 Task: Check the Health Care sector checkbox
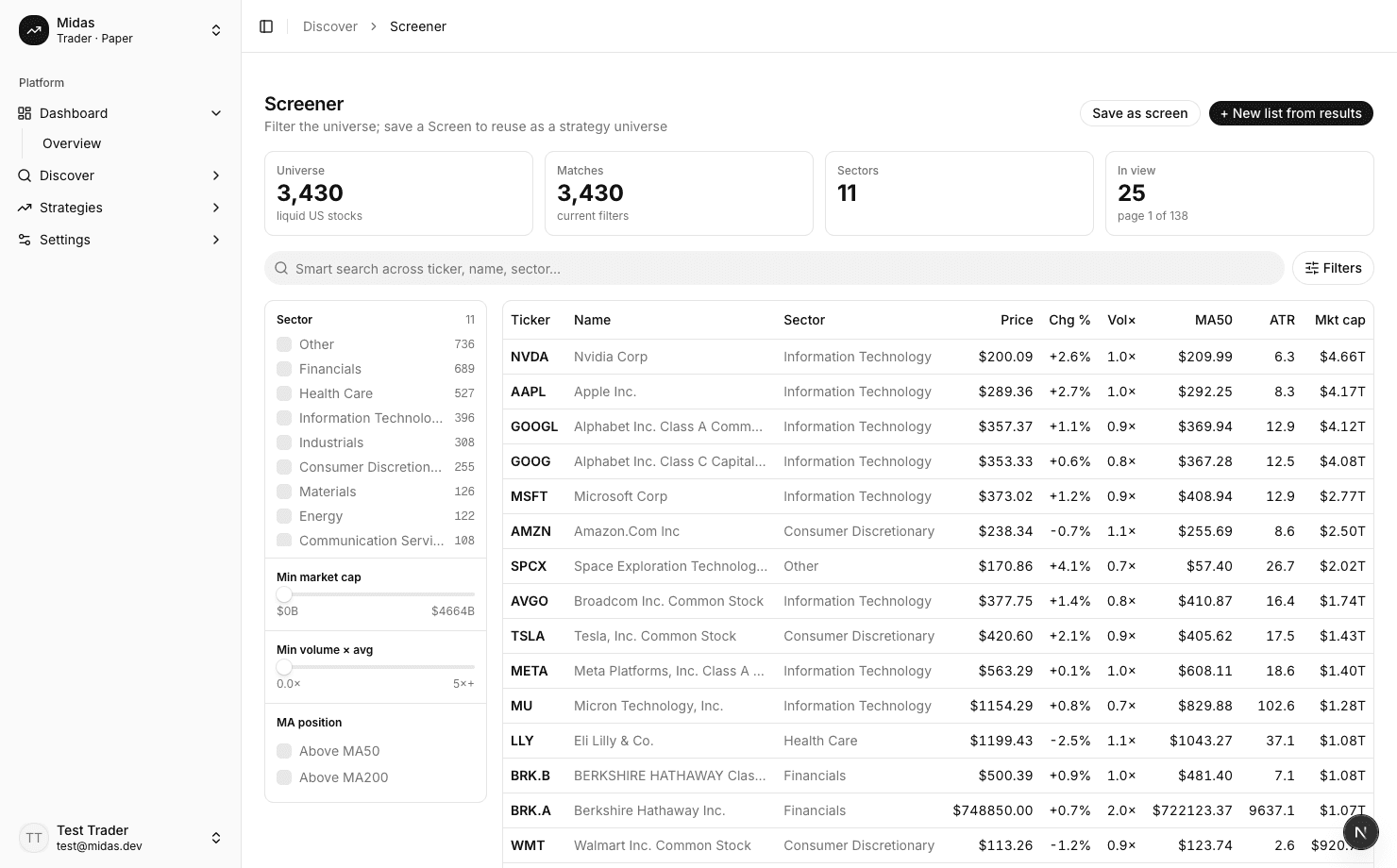point(284,393)
